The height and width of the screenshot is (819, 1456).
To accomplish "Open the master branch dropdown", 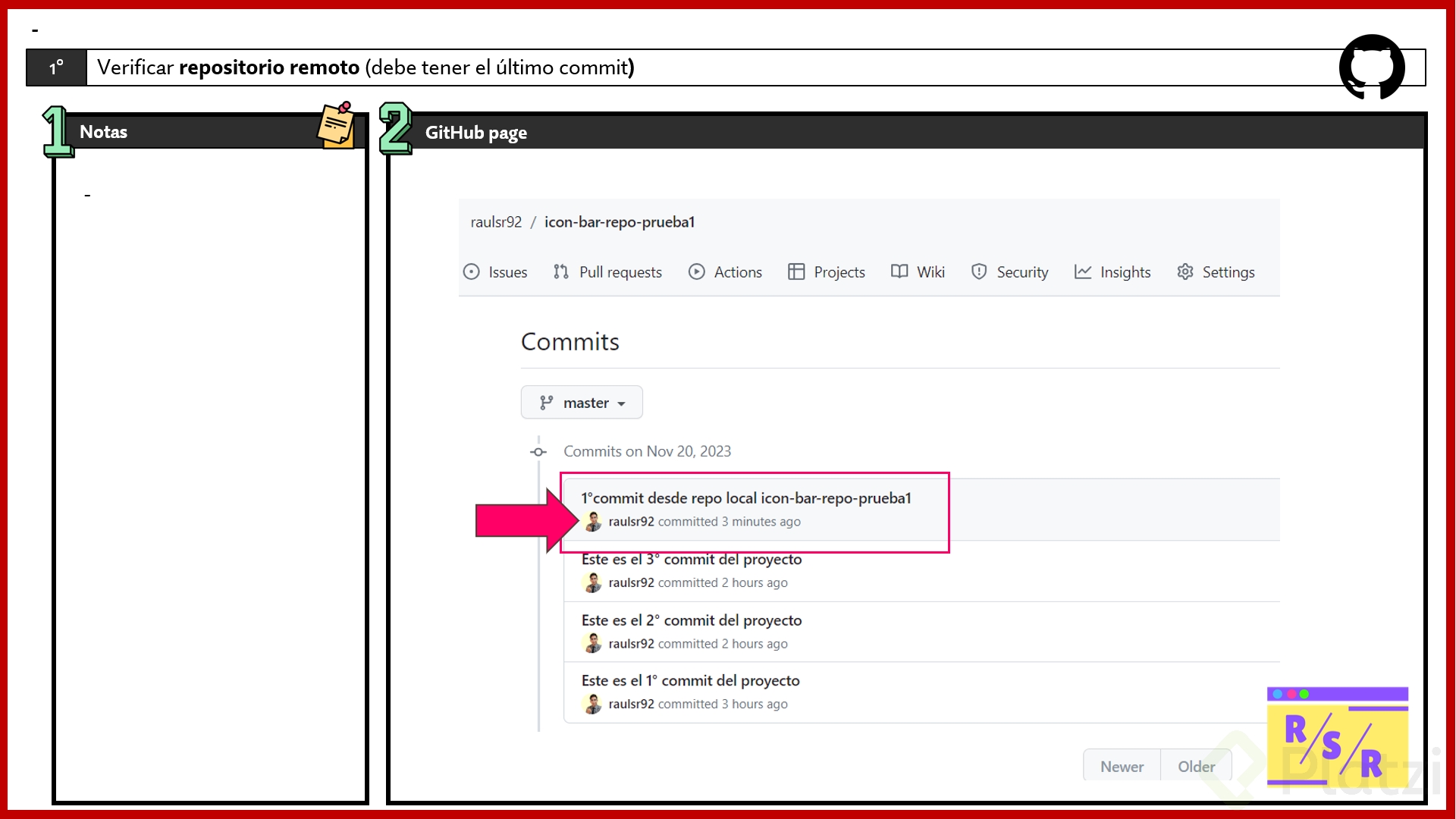I will [x=582, y=403].
